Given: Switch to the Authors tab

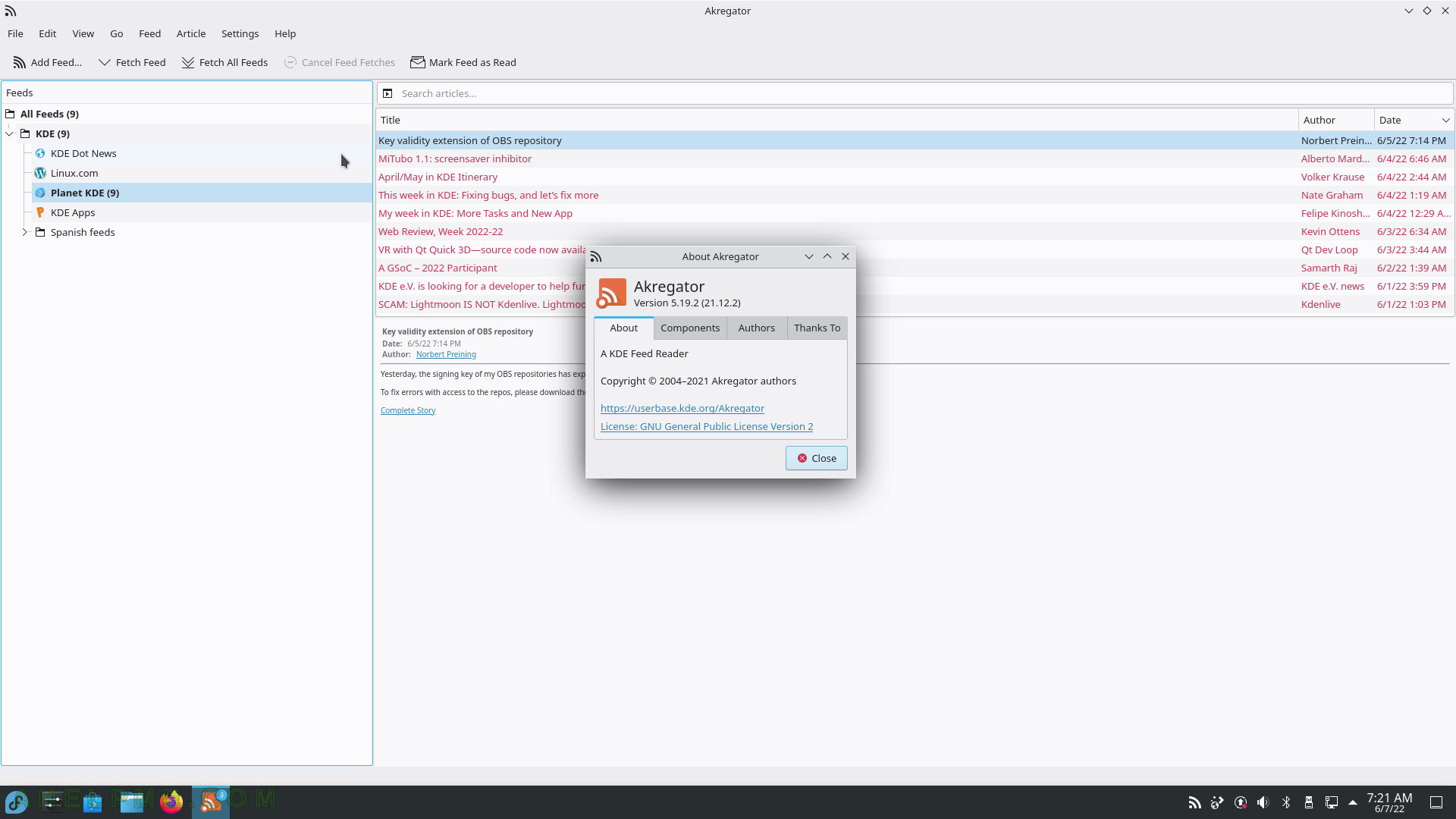Looking at the screenshot, I should [x=757, y=328].
